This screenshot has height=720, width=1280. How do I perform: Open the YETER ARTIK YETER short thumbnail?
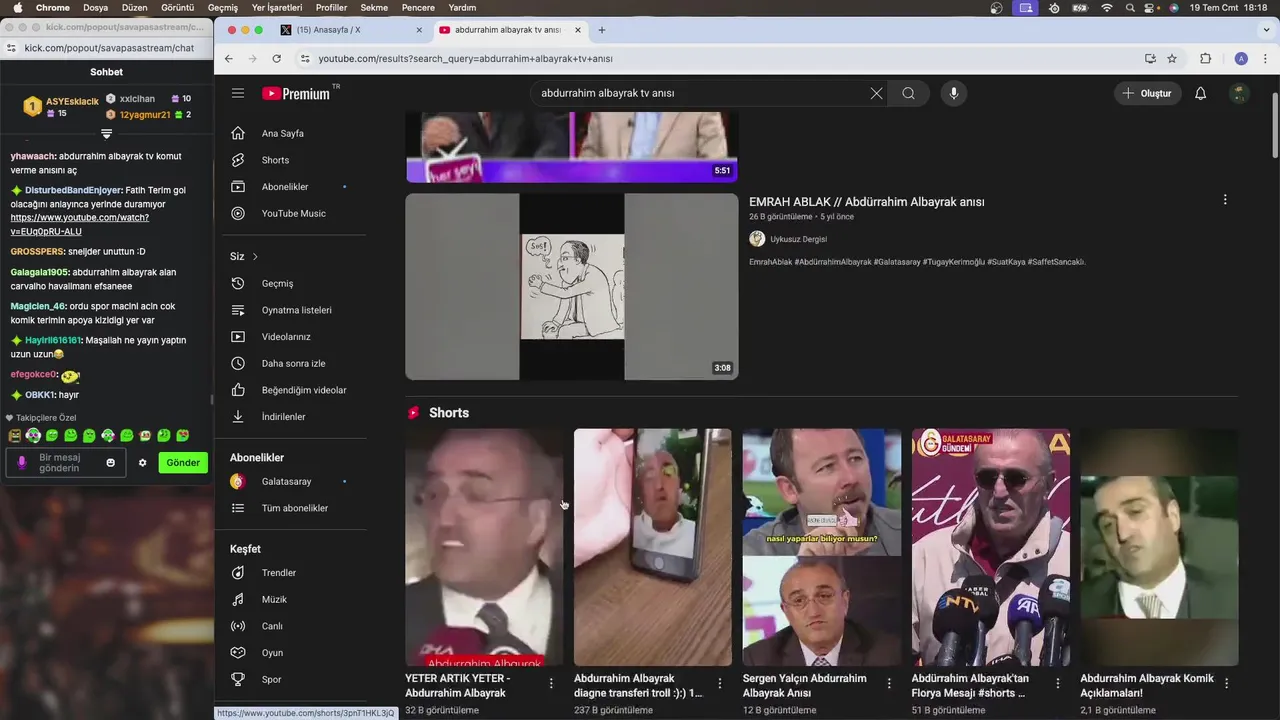point(484,547)
